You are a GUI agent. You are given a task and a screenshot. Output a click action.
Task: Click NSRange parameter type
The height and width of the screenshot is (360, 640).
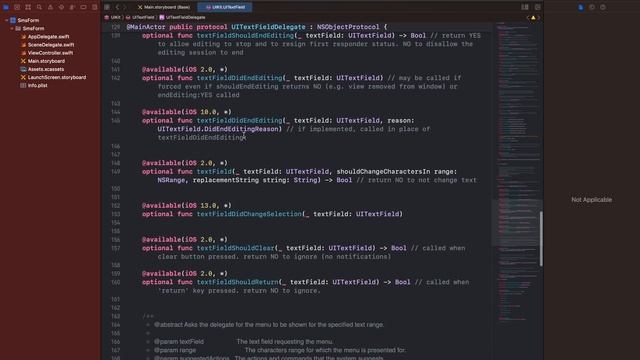[171, 180]
